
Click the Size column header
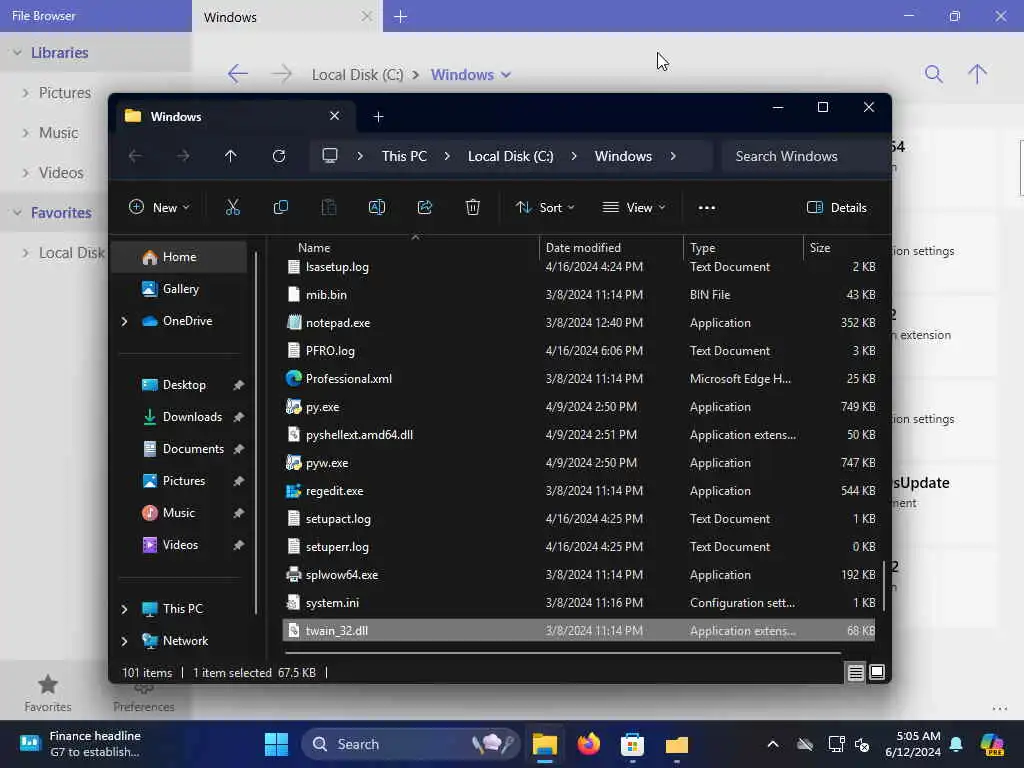841,248
